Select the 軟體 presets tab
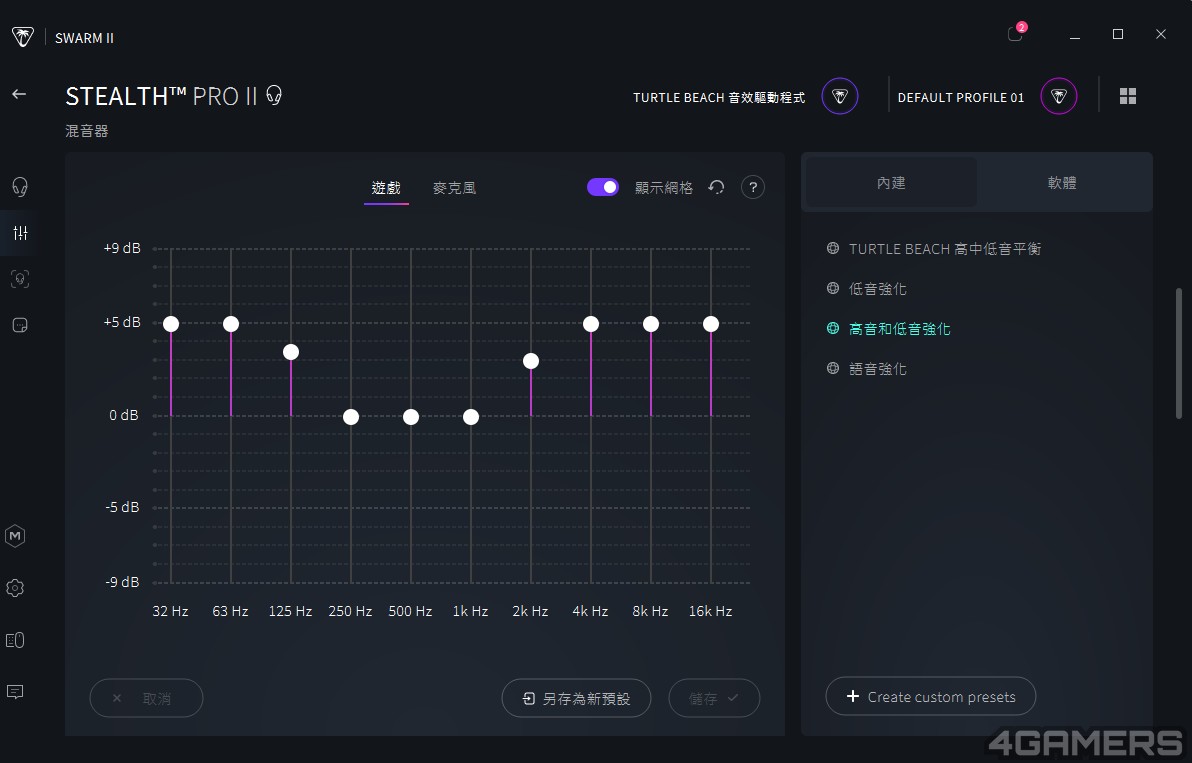 (1062, 182)
